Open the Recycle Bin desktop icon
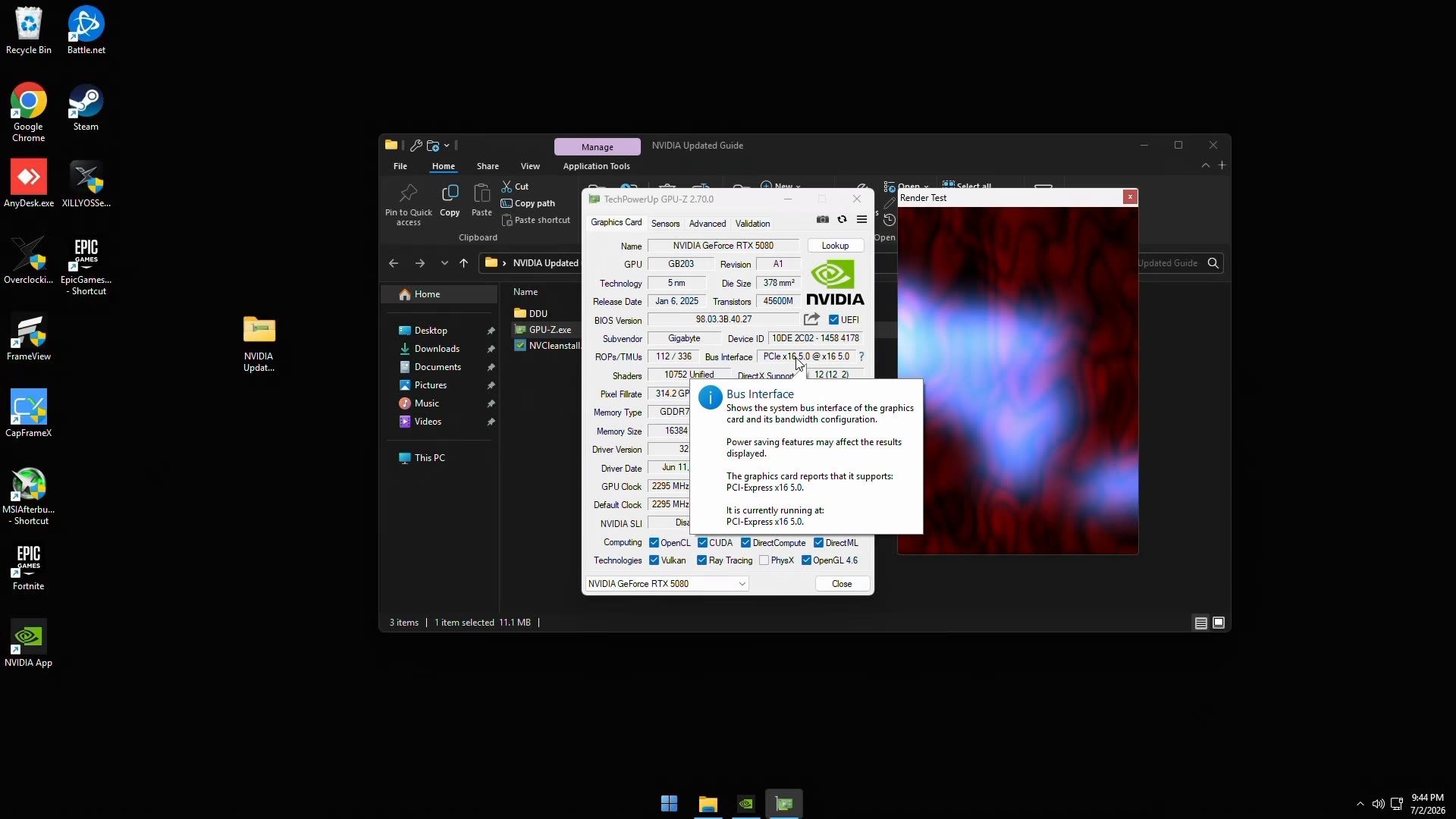1456x819 pixels. click(x=29, y=30)
